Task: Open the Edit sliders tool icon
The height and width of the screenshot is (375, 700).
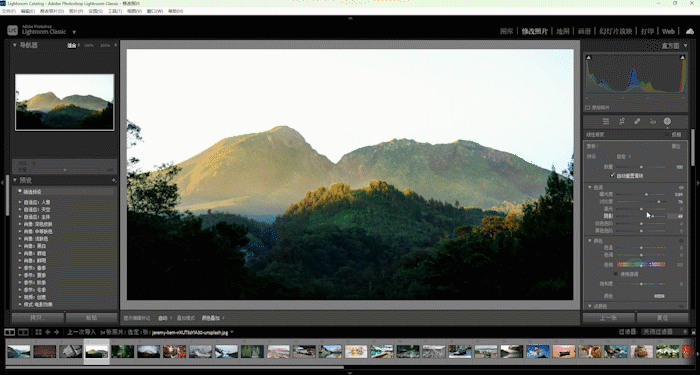Action: [606, 121]
